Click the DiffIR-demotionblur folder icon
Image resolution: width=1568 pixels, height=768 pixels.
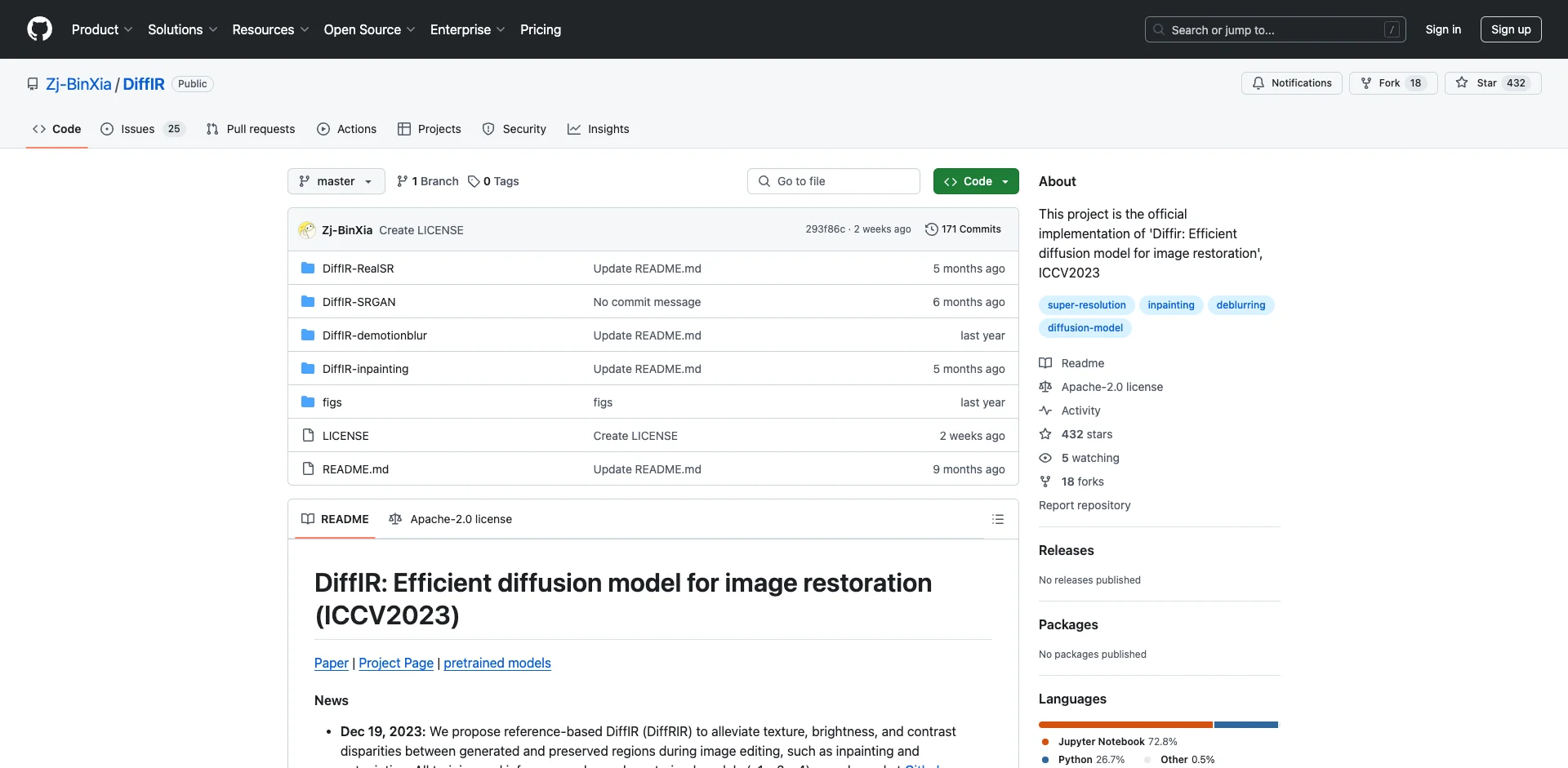click(308, 335)
